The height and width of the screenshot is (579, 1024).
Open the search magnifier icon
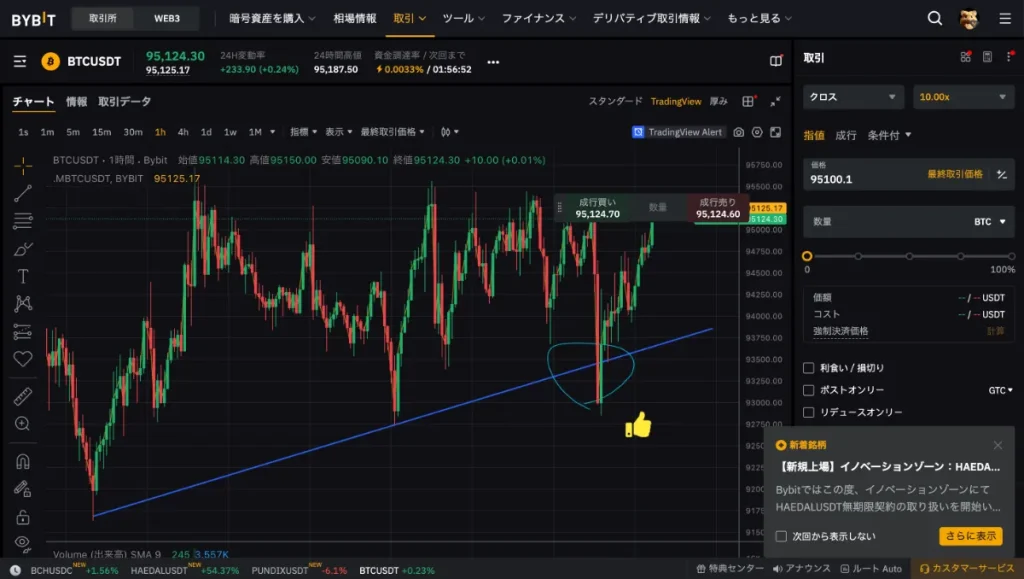[x=935, y=18]
